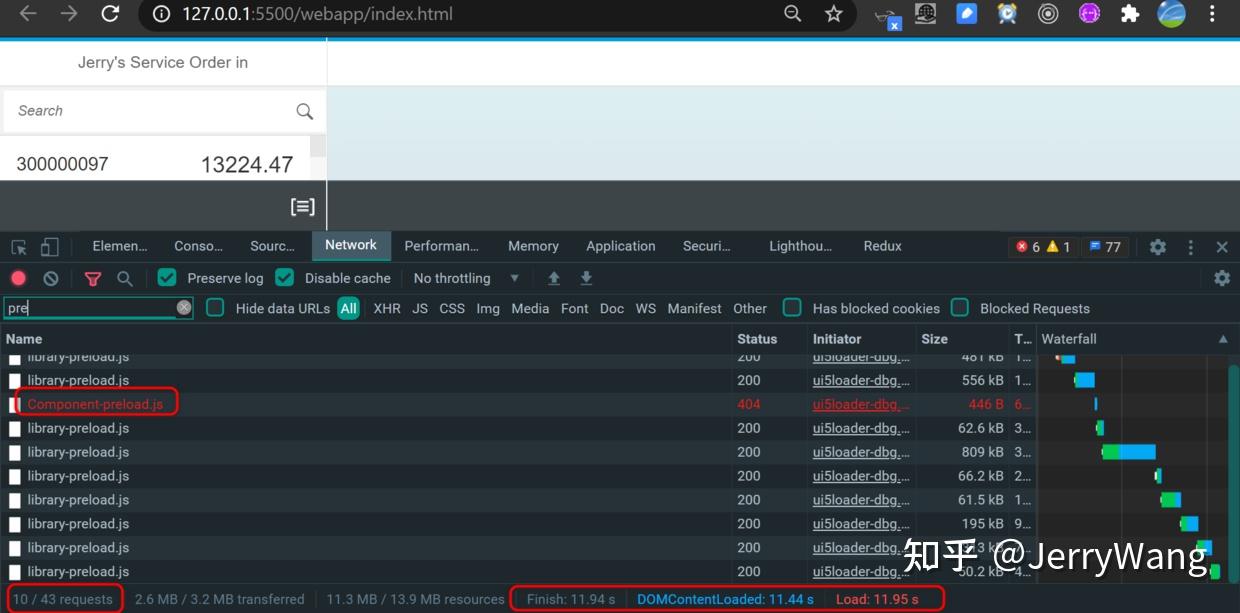Viewport: 1240px width, 613px height.
Task: Open the DevTools three-dot menu
Action: click(x=1190, y=245)
